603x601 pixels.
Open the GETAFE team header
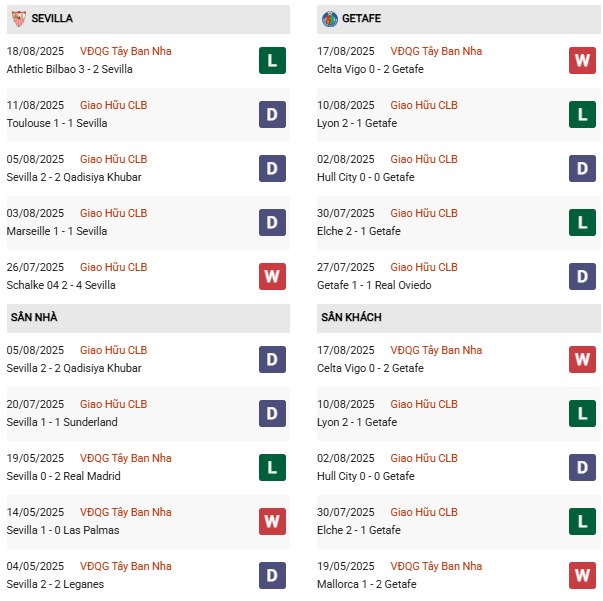click(458, 19)
